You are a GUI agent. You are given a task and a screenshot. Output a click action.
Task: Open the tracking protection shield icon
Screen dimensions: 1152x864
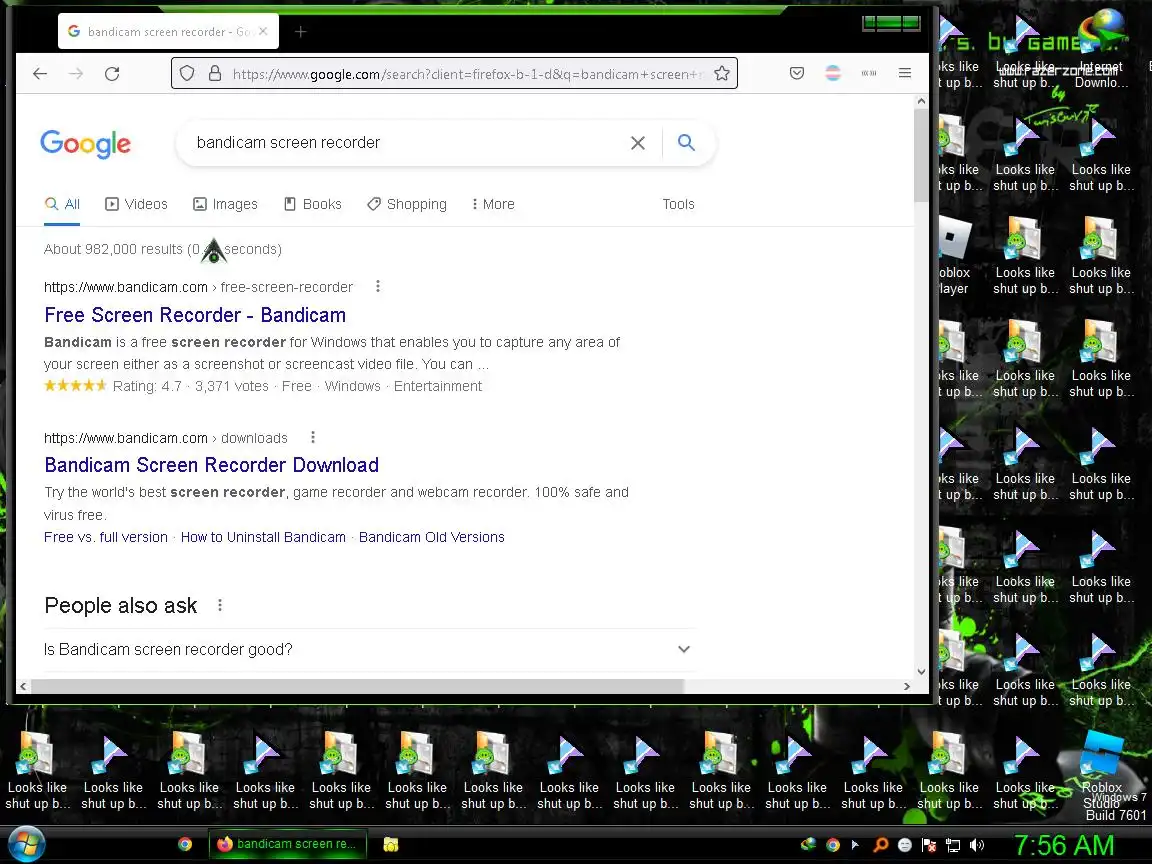click(187, 73)
